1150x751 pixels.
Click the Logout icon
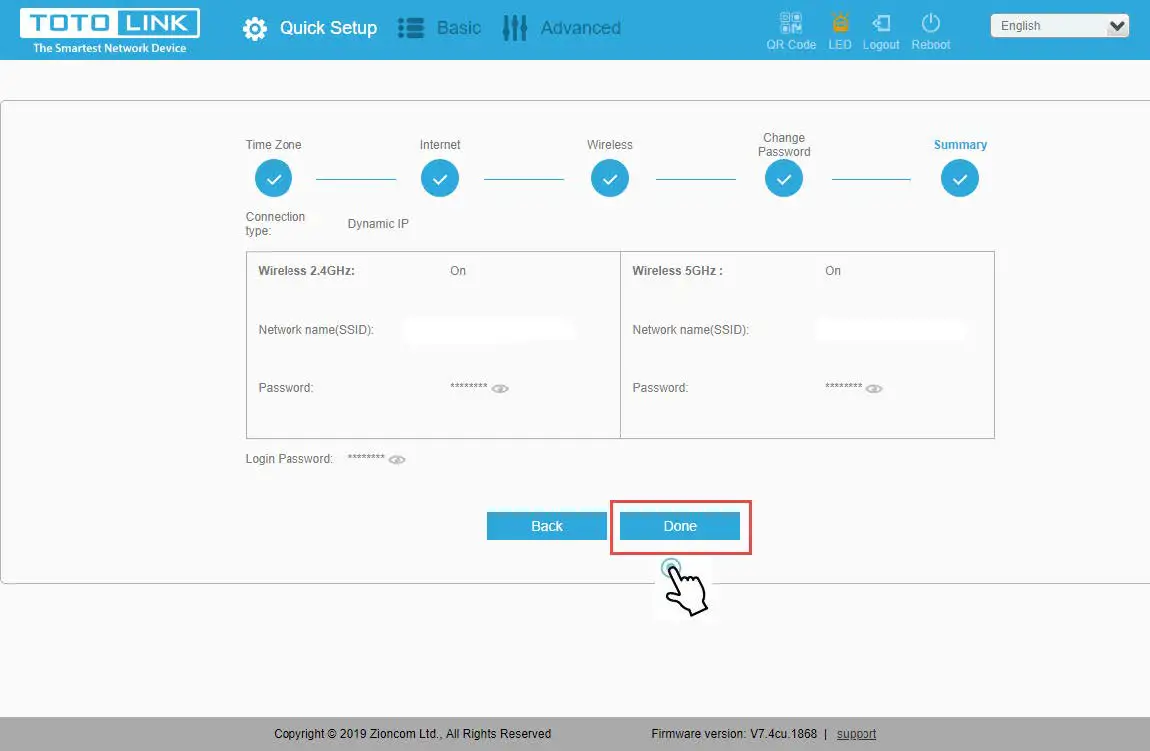click(882, 23)
